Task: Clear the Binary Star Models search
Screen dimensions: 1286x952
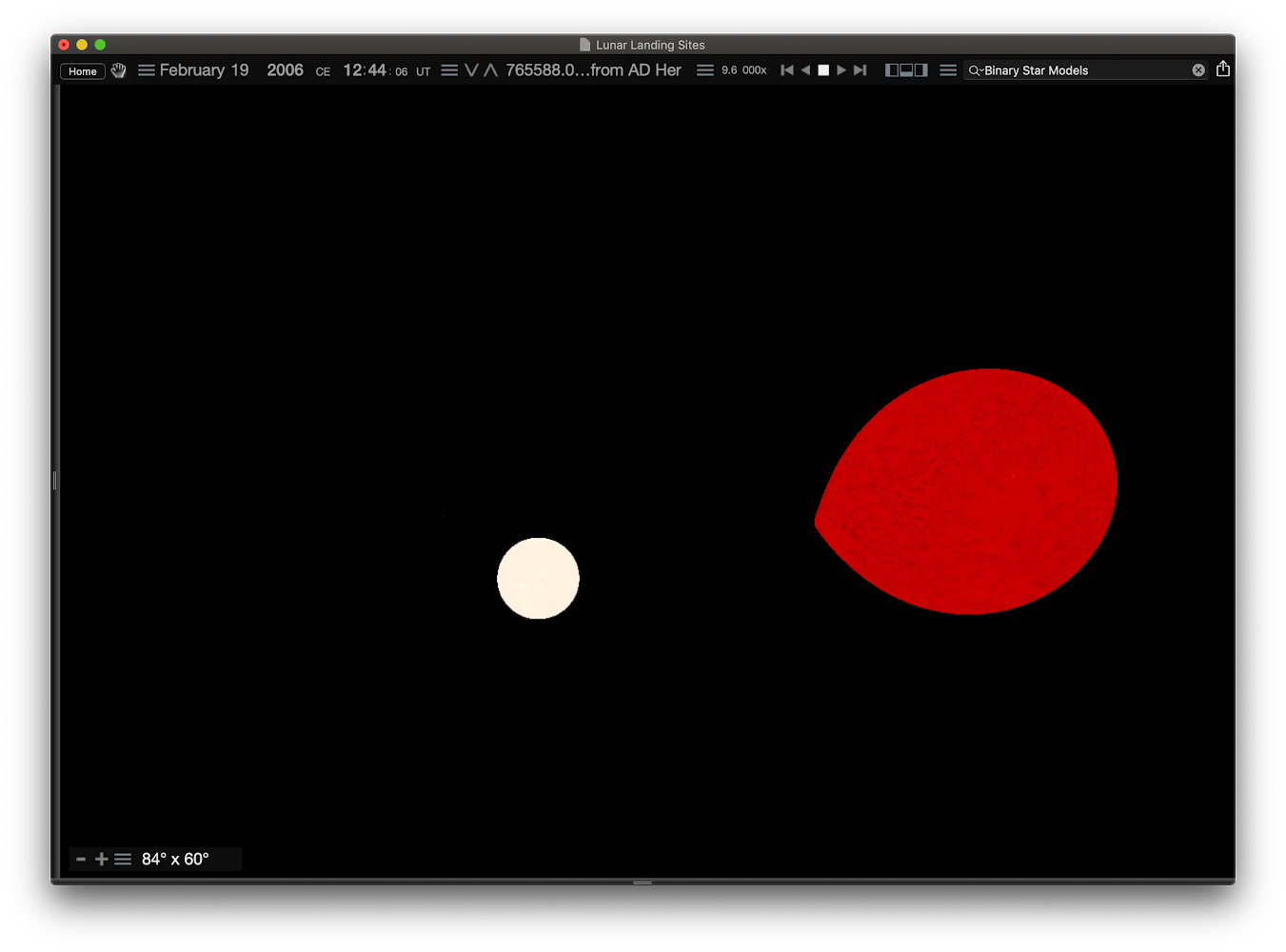Action: (1198, 70)
